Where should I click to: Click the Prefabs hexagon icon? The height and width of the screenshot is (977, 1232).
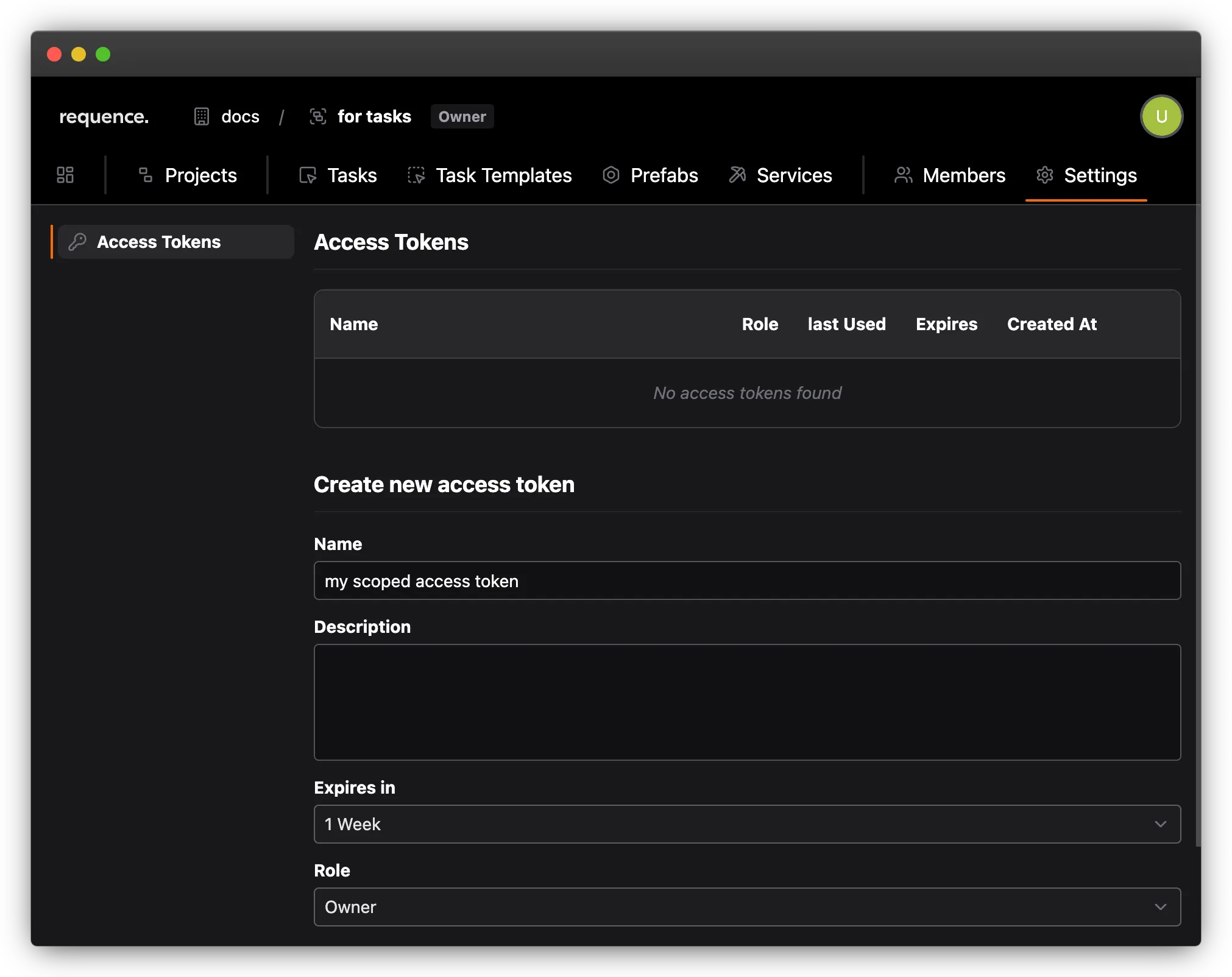pos(611,175)
